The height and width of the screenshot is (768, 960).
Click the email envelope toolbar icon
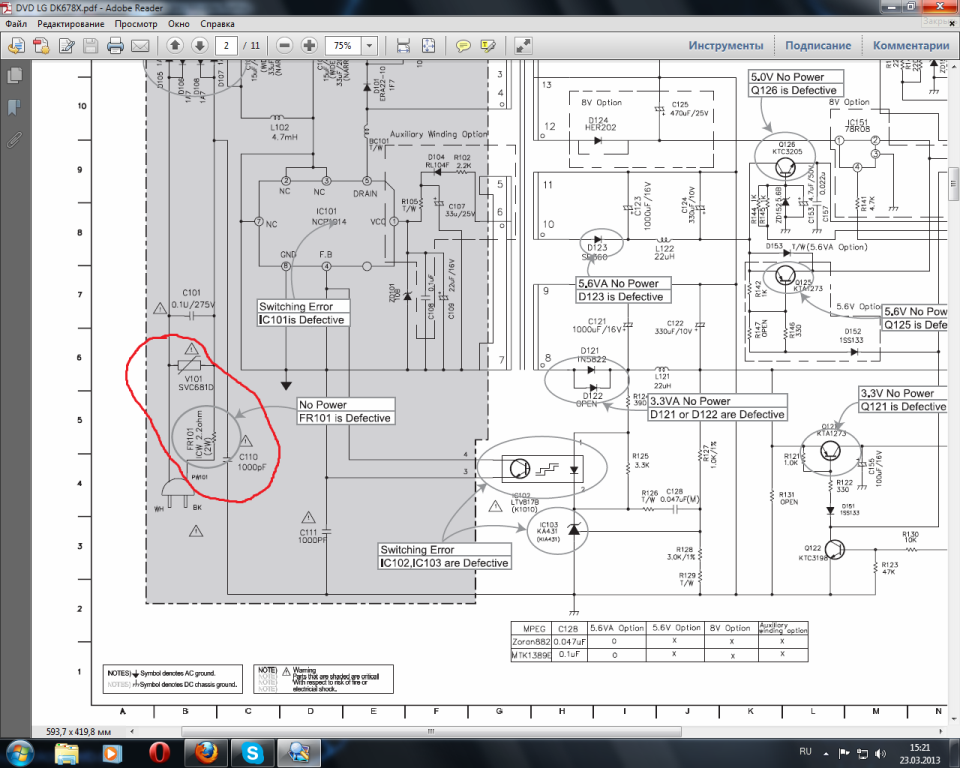pyautogui.click(x=140, y=46)
